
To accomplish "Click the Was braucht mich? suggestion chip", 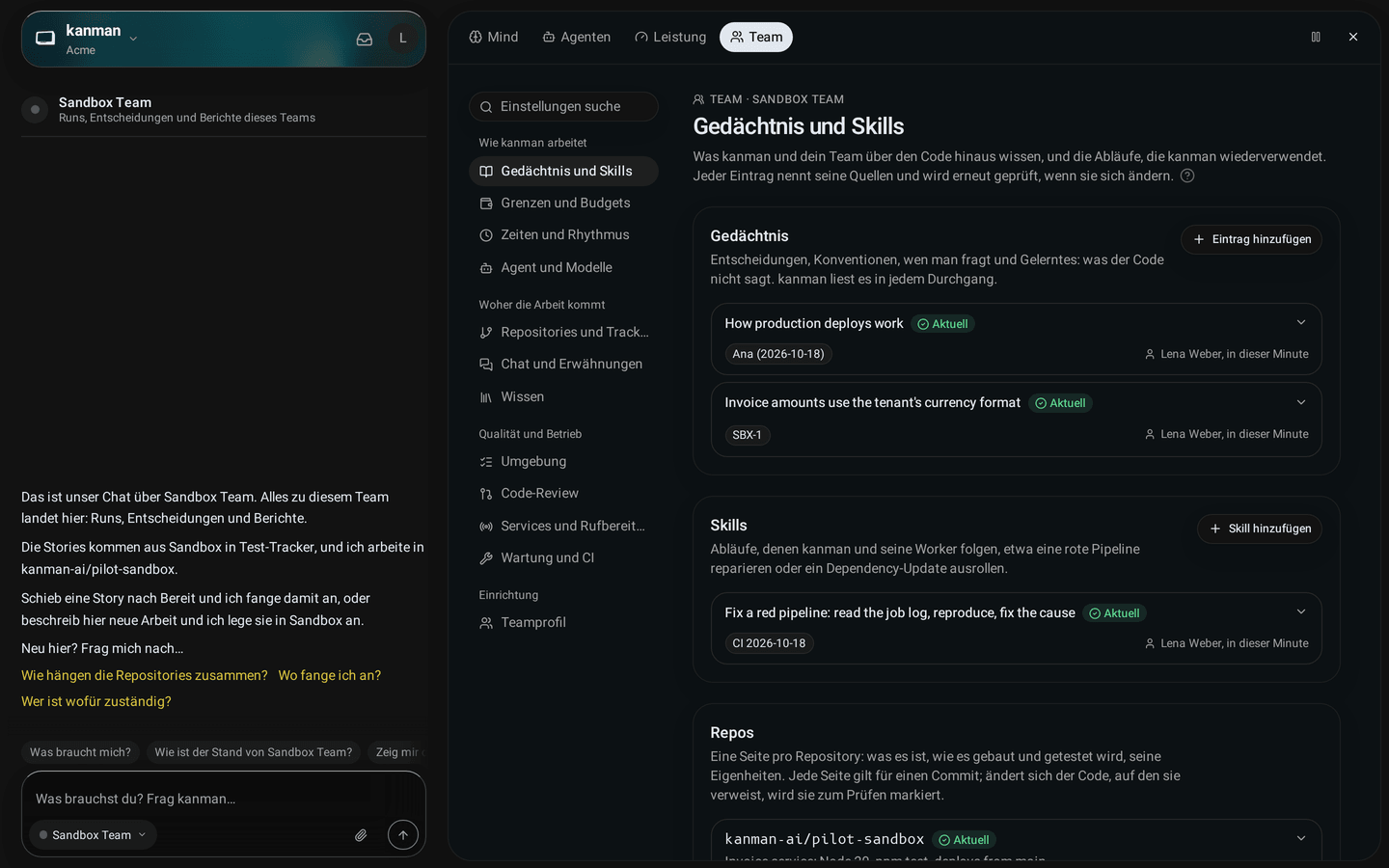I will coord(80,752).
